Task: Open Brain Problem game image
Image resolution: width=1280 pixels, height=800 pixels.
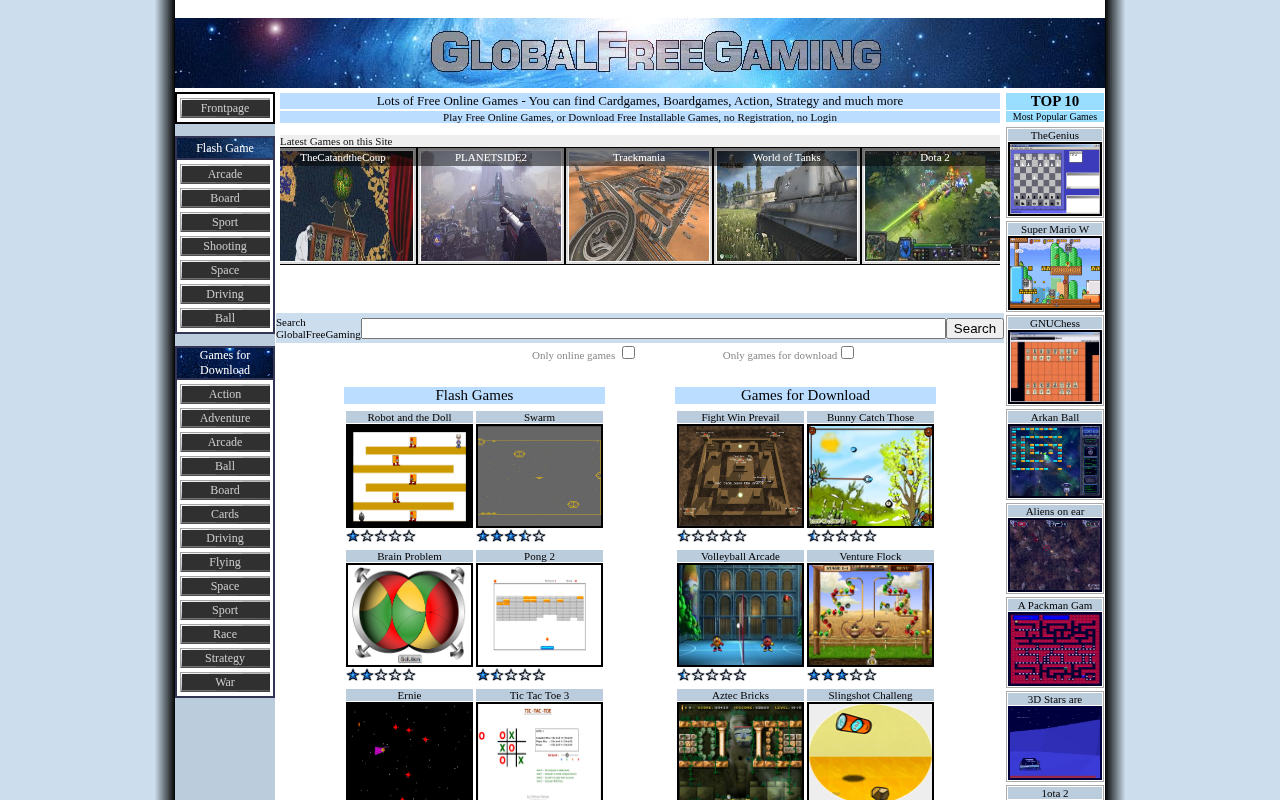Action: 409,615
